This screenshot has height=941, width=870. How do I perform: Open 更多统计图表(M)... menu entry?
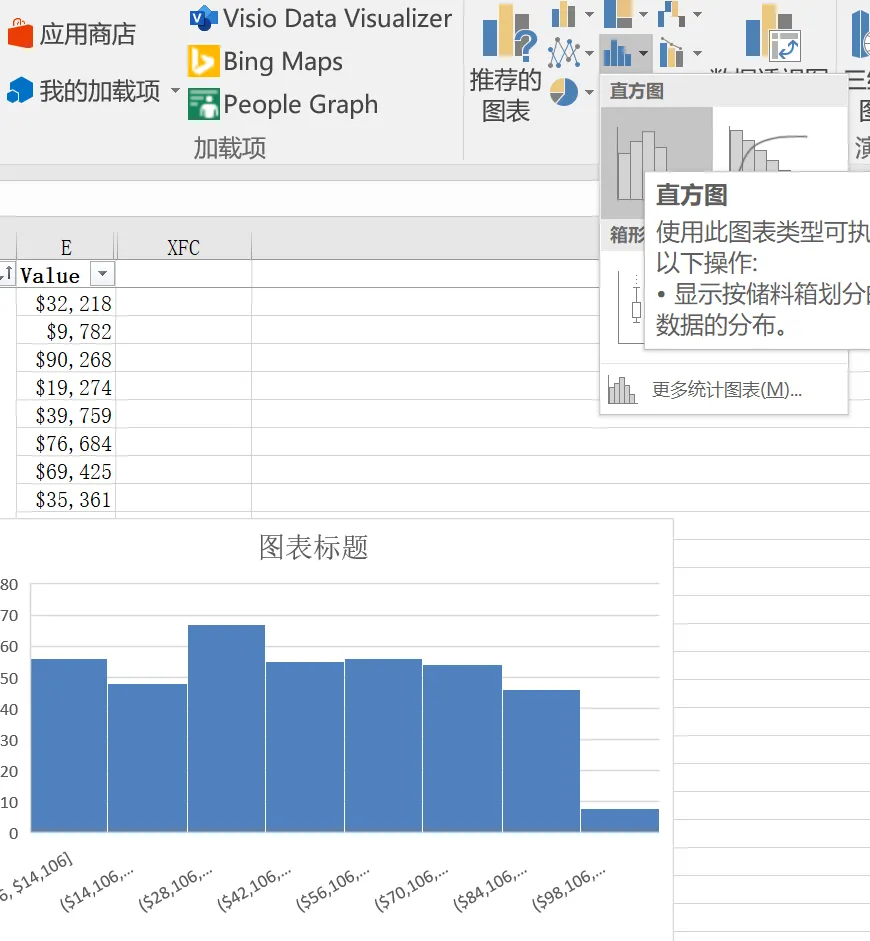[724, 390]
